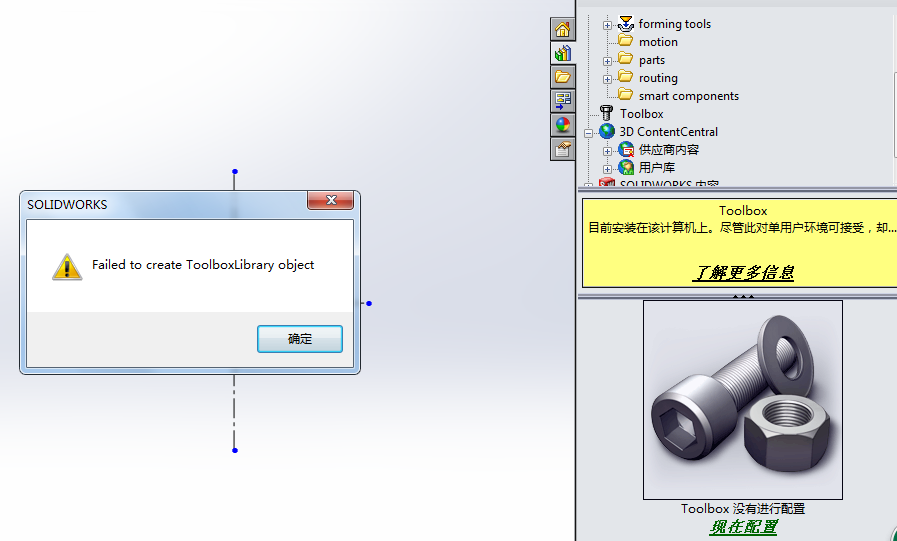The width and height of the screenshot is (897, 541).
Task: Click the smart components folder icon
Action: [626, 94]
